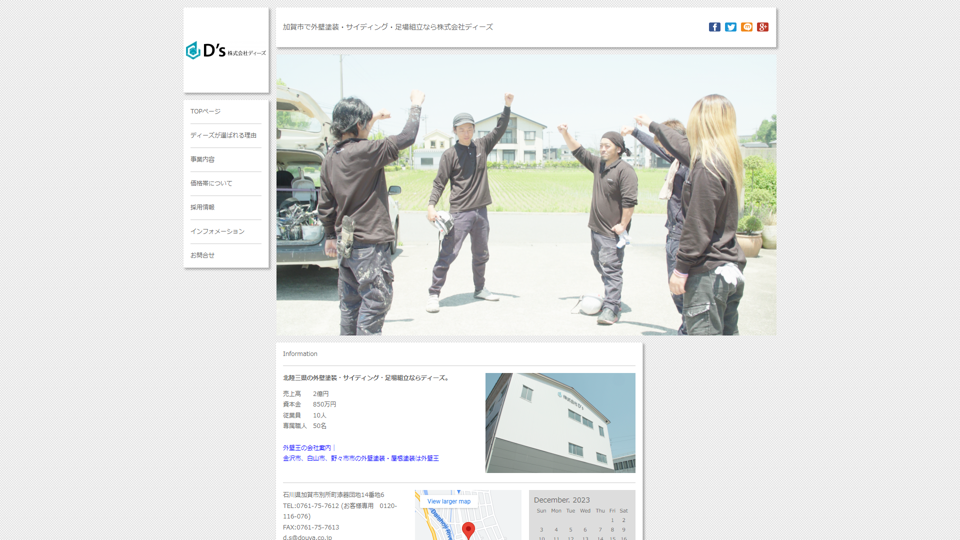Click the Facebook share icon
This screenshot has width=960, height=540.
click(x=714, y=27)
